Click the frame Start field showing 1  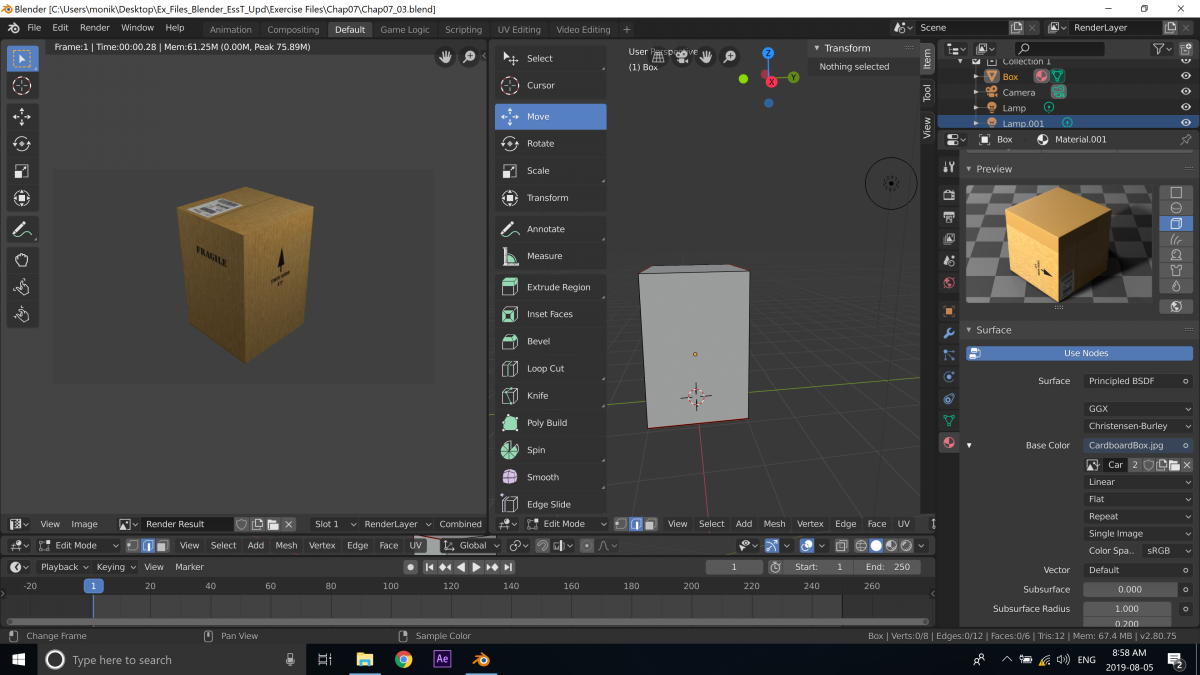click(x=821, y=566)
